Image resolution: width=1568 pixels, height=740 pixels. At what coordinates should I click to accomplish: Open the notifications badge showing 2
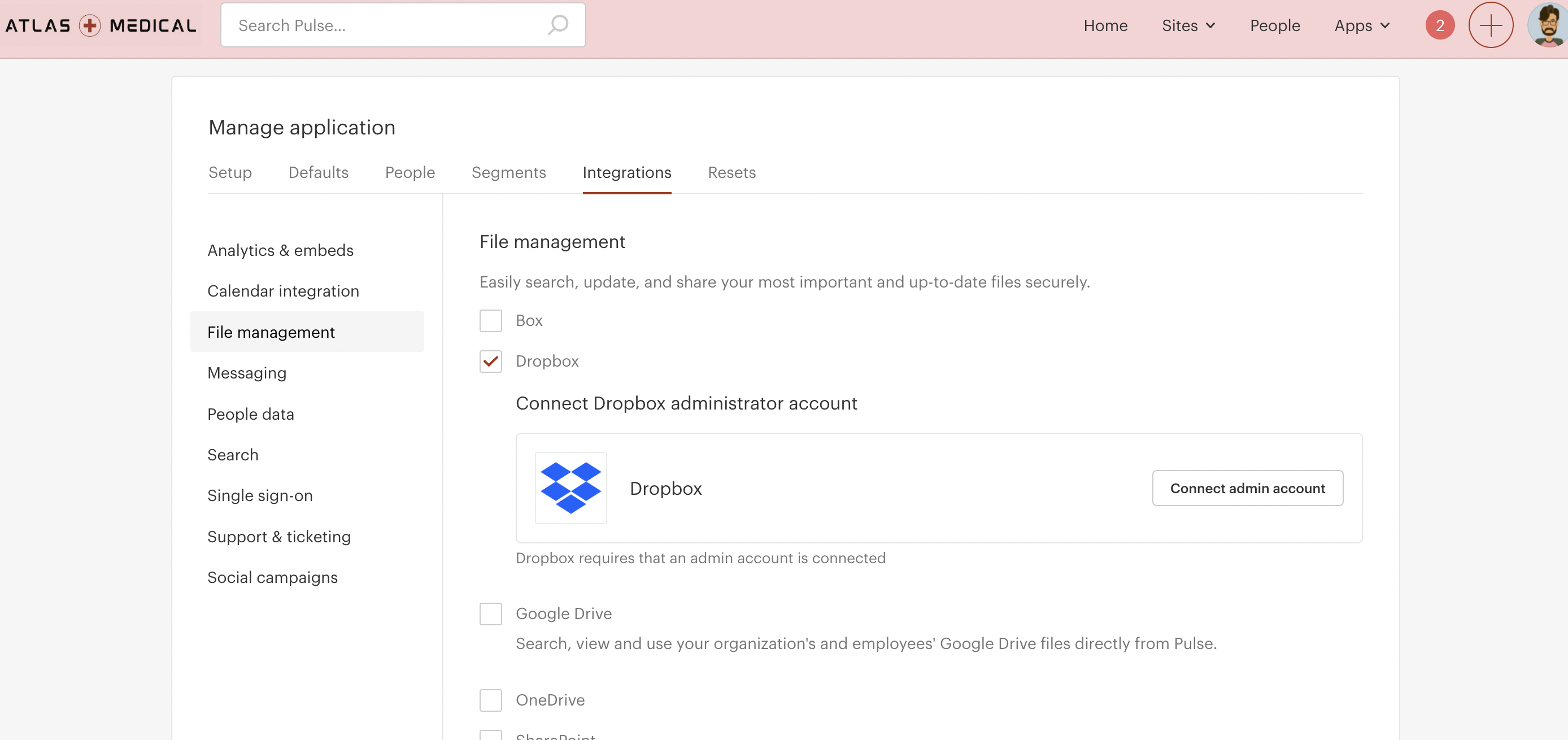[x=1440, y=25]
